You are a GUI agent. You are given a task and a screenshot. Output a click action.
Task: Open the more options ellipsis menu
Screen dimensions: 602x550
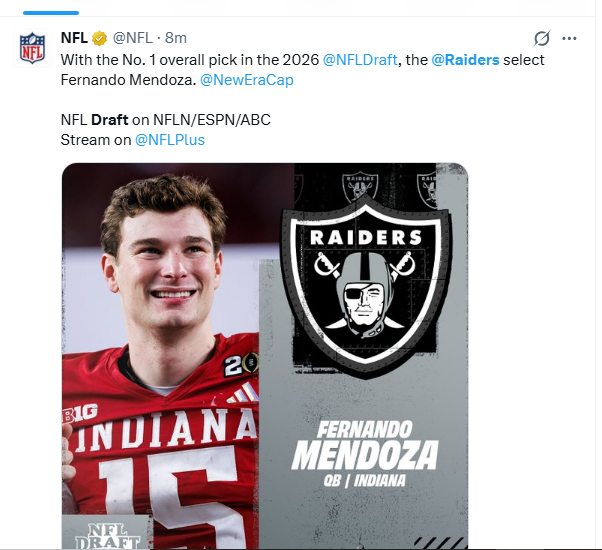pyautogui.click(x=571, y=39)
